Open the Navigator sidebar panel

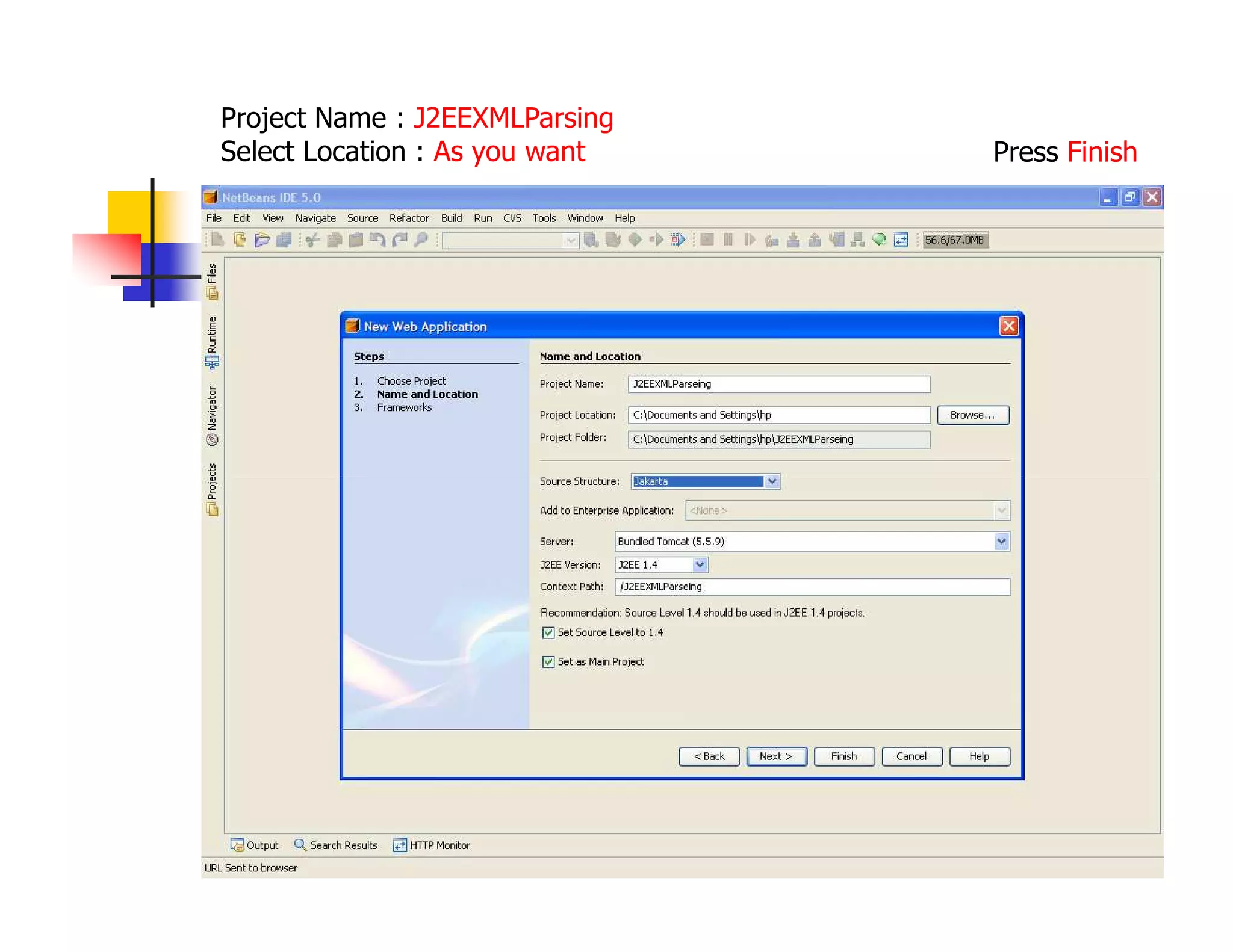(212, 416)
